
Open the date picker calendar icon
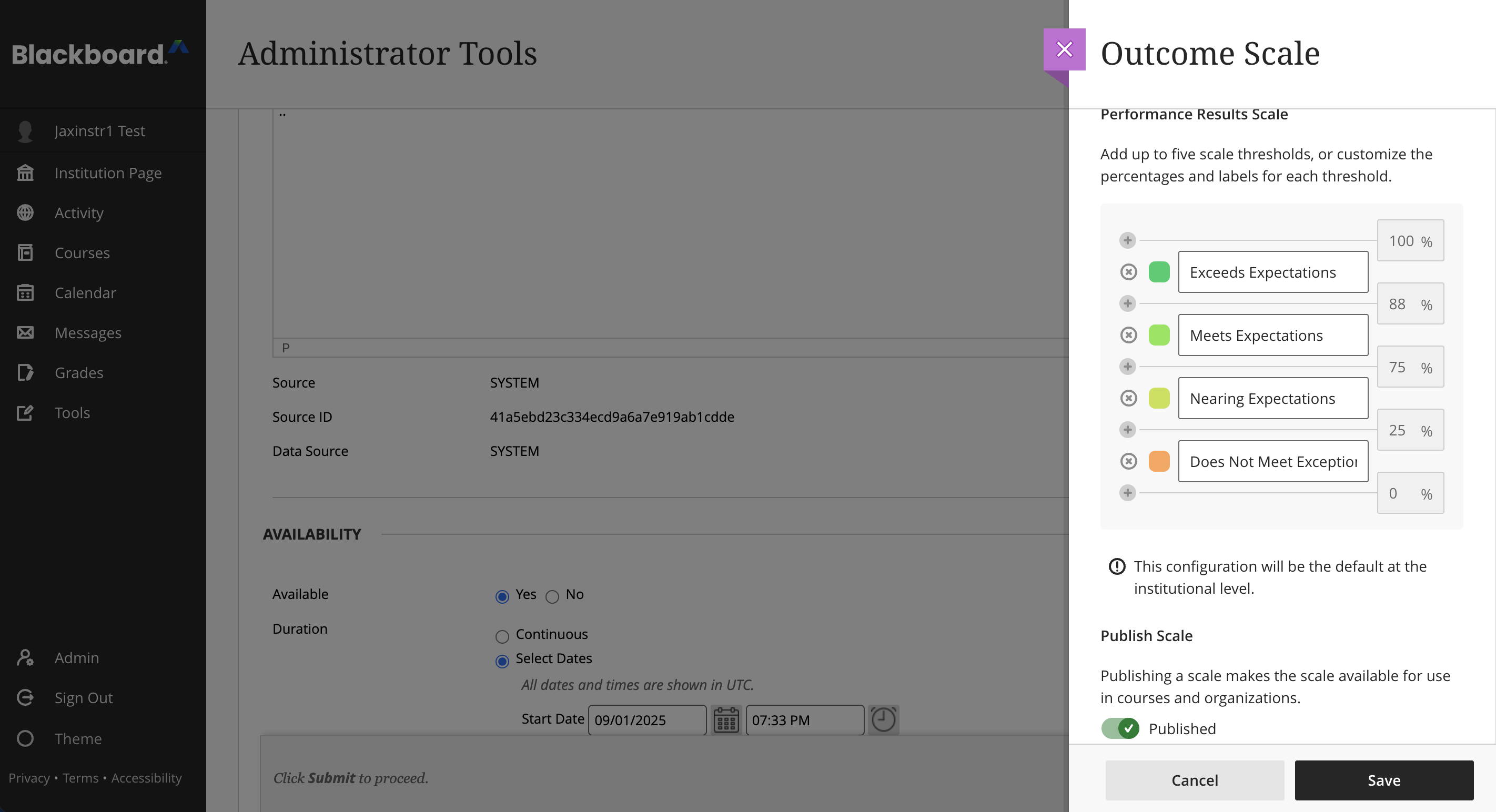point(726,720)
